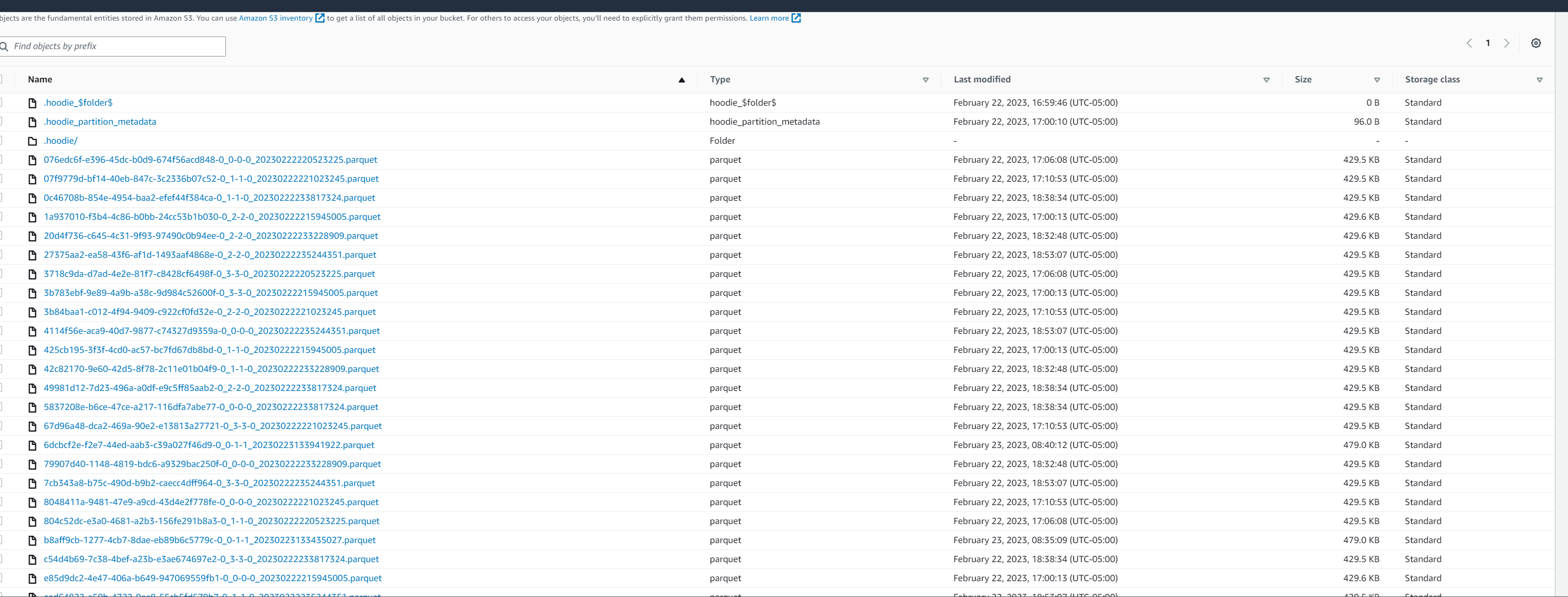This screenshot has height=597, width=1568.
Task: Sort by Last modified column arrow
Action: [x=1266, y=80]
